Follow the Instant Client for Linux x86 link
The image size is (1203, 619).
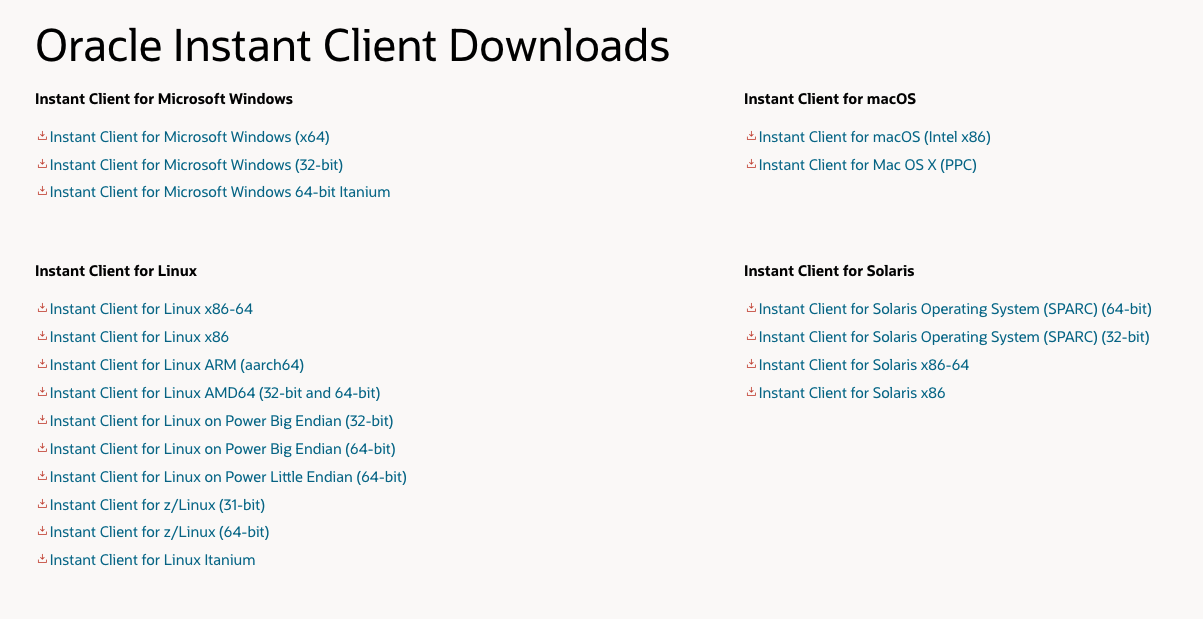(x=139, y=337)
